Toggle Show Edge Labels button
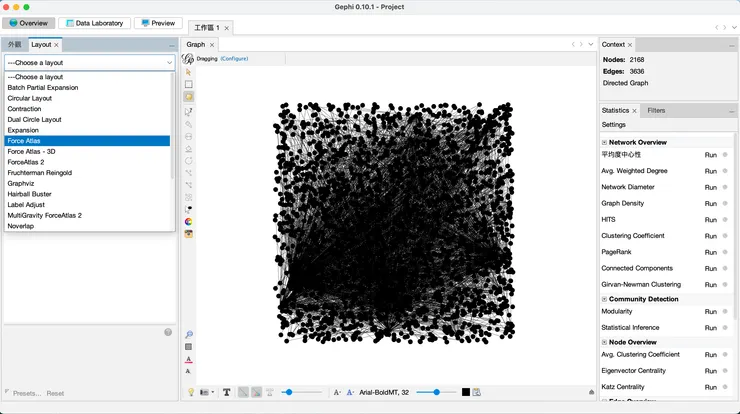This screenshot has width=740, height=414. pos(270,392)
